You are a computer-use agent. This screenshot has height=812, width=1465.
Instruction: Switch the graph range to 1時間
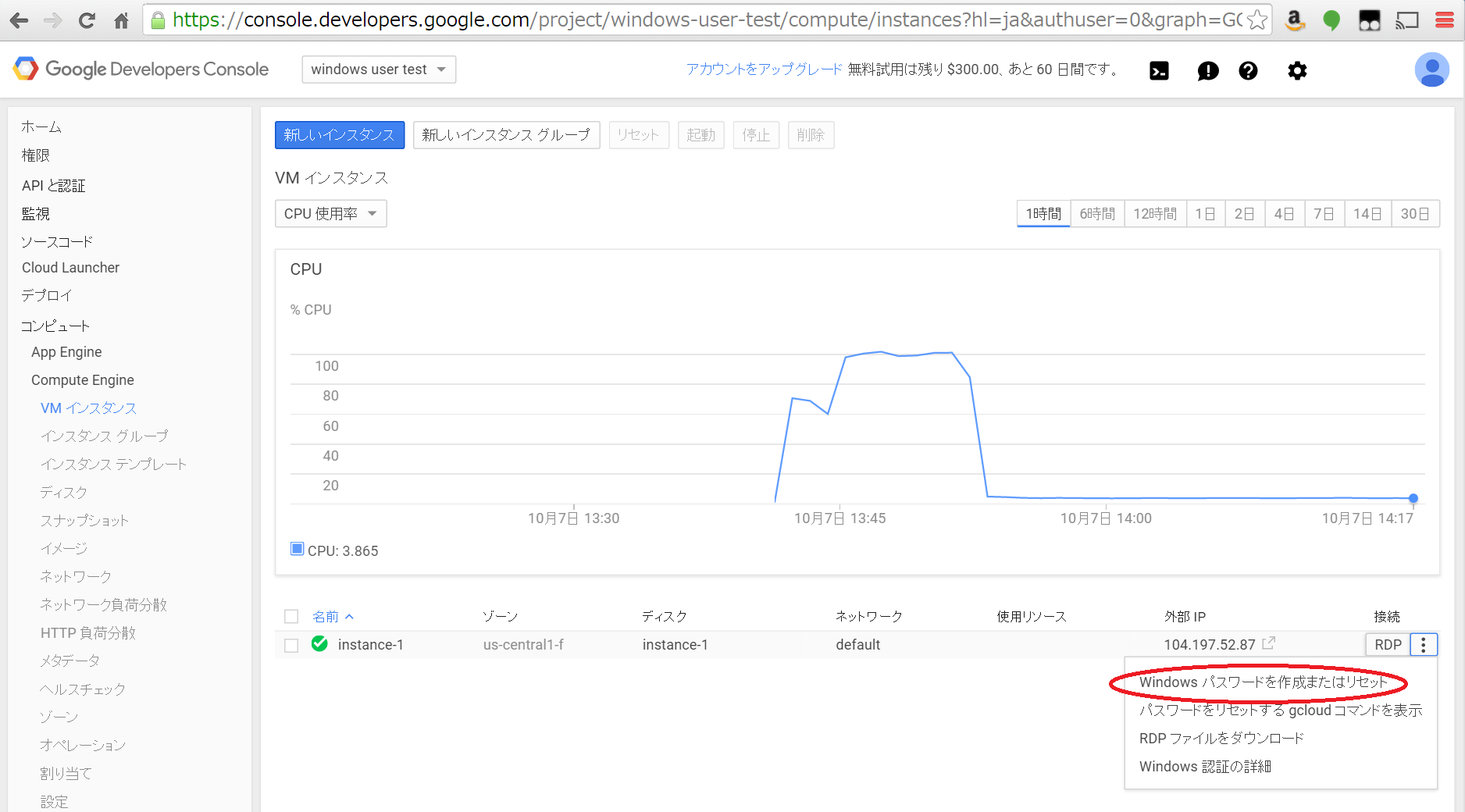click(x=1043, y=214)
